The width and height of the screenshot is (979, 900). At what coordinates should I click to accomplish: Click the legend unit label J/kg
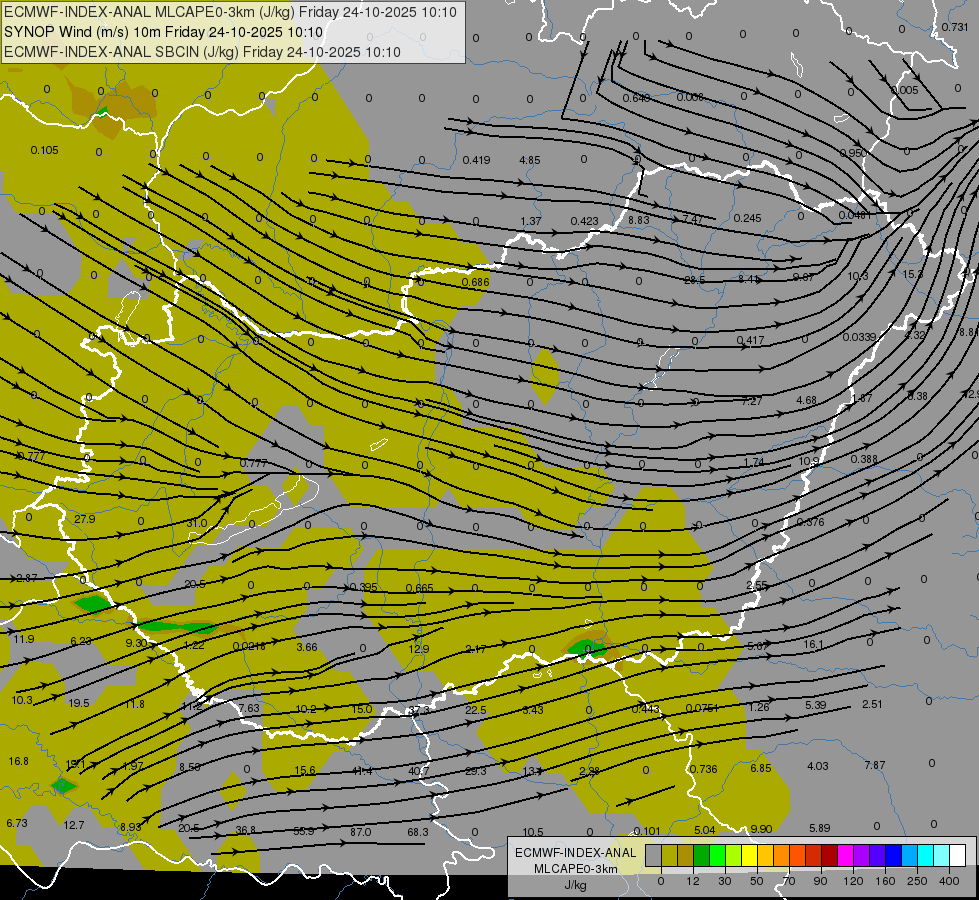(575, 885)
